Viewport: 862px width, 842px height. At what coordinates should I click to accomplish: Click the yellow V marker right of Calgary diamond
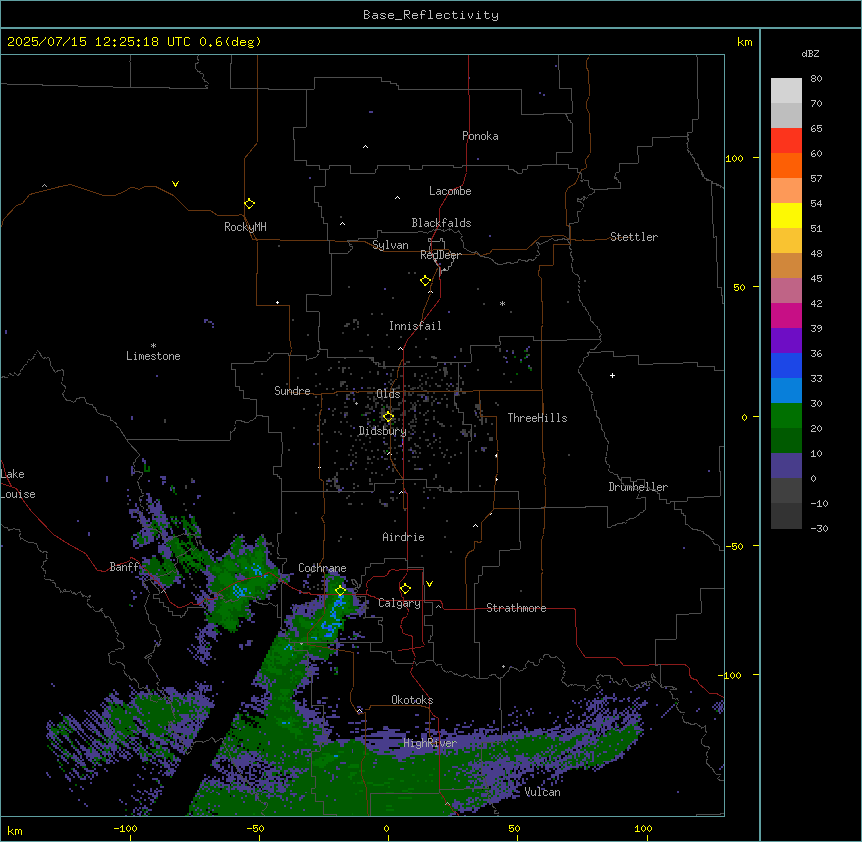429,584
